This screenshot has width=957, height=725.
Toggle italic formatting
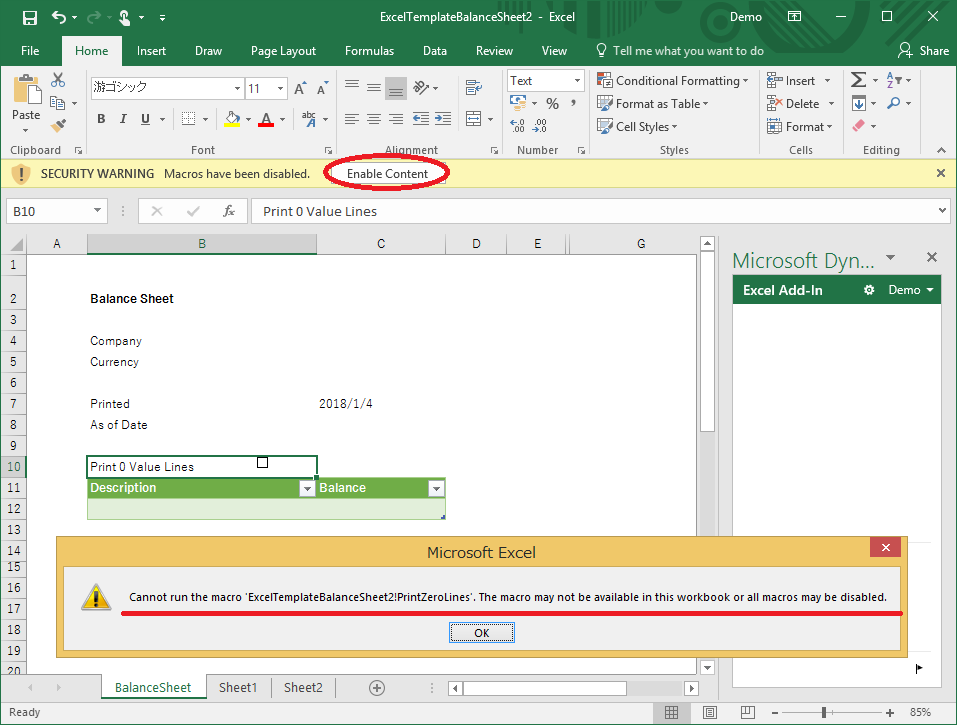[123, 119]
